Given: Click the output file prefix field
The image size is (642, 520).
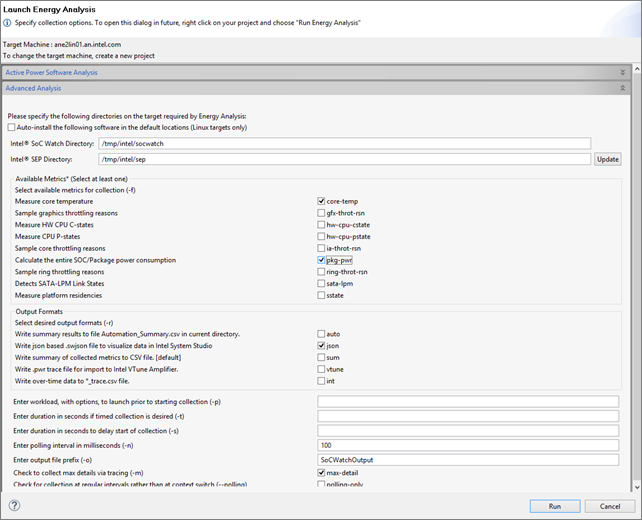Looking at the screenshot, I should click(x=467, y=458).
